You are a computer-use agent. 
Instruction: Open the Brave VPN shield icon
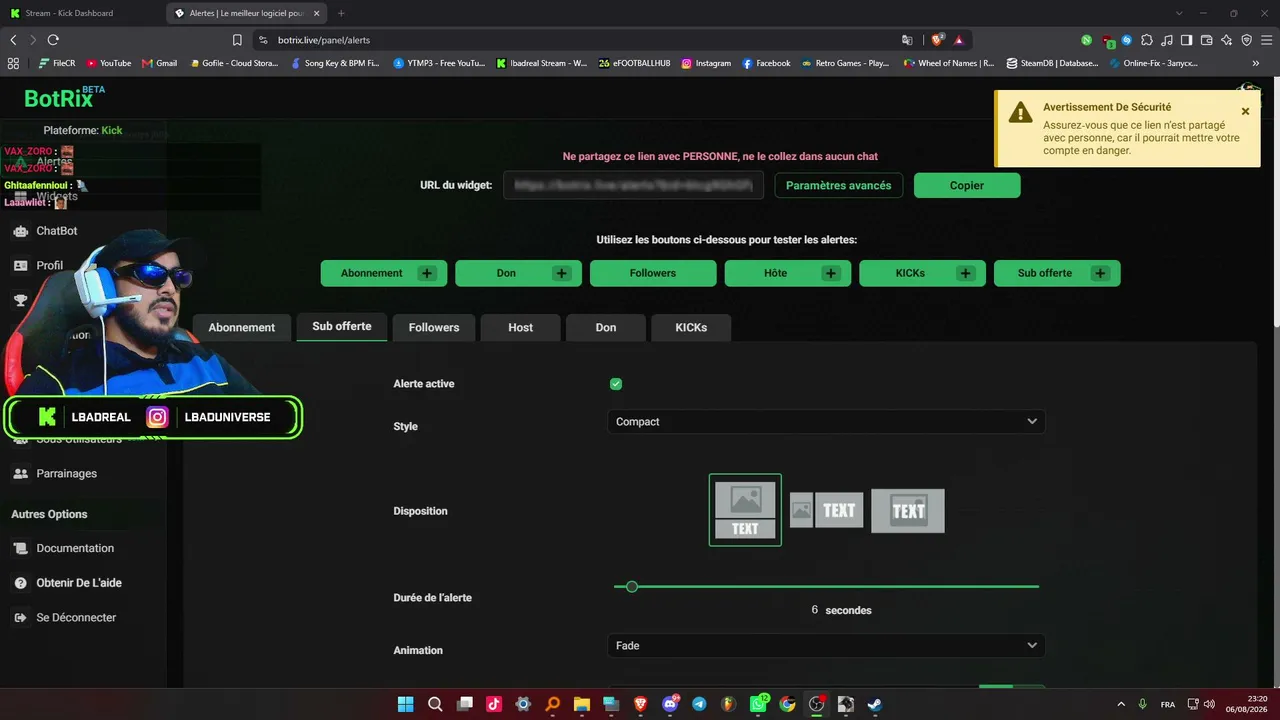tap(1247, 40)
